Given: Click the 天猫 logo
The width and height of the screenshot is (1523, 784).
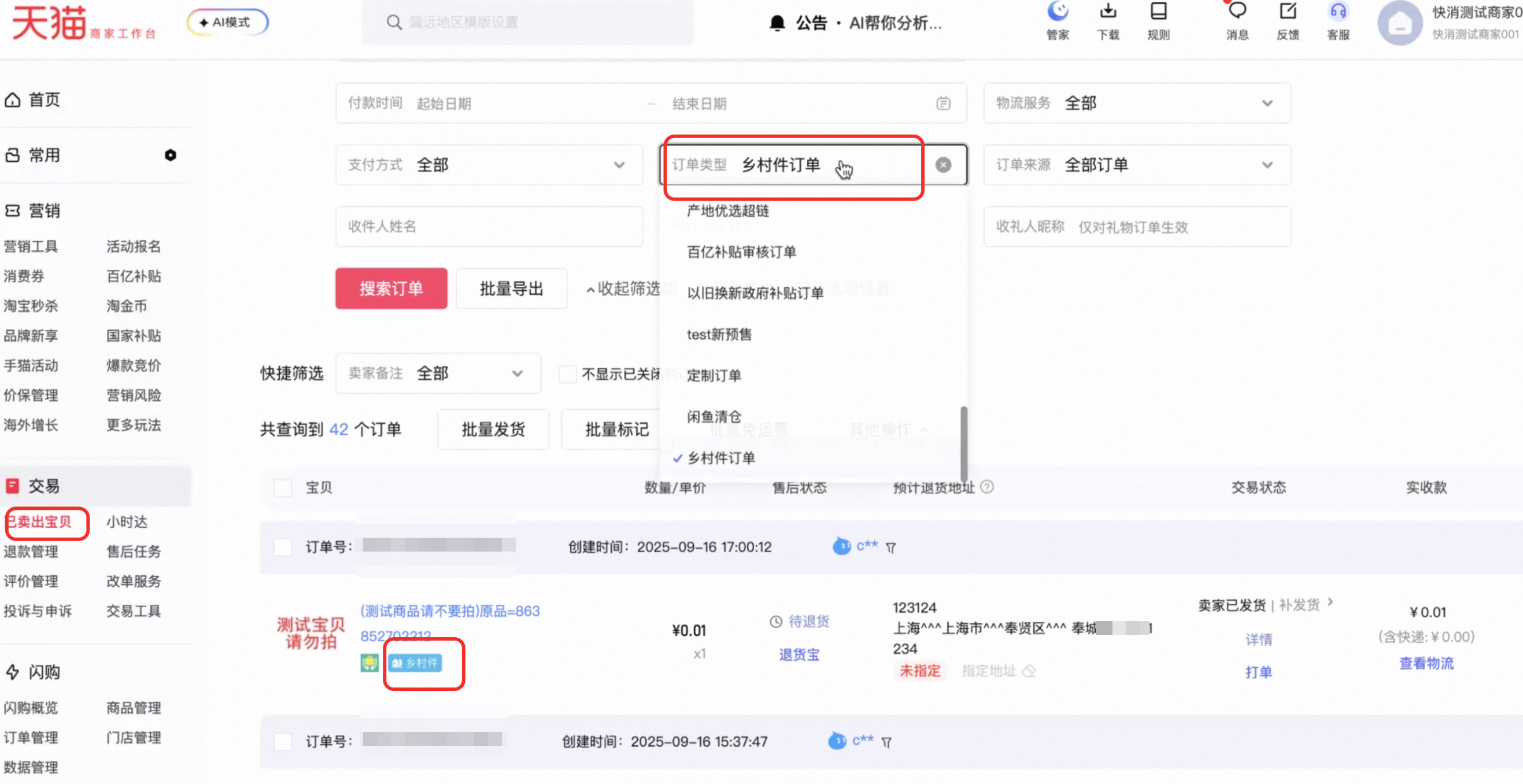Looking at the screenshot, I should coord(49,23).
